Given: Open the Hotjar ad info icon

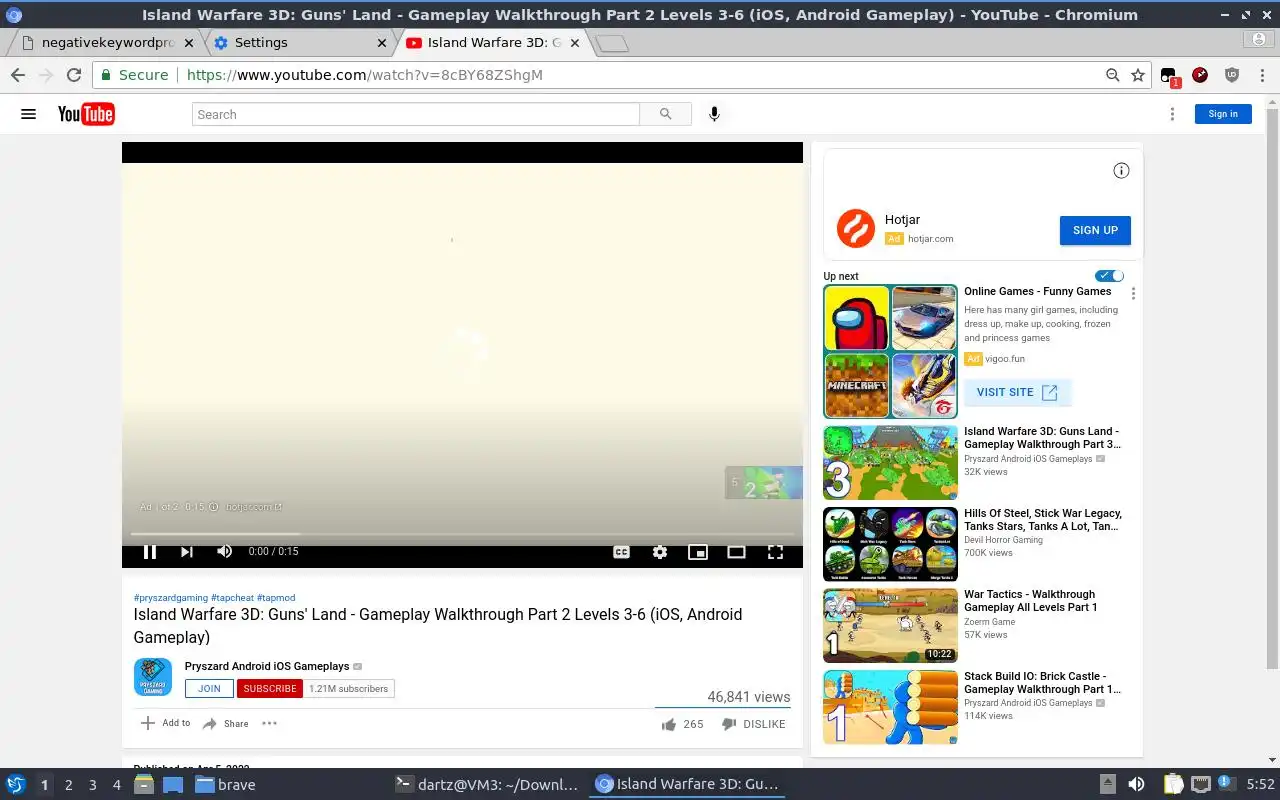Looking at the screenshot, I should click(x=1121, y=171).
